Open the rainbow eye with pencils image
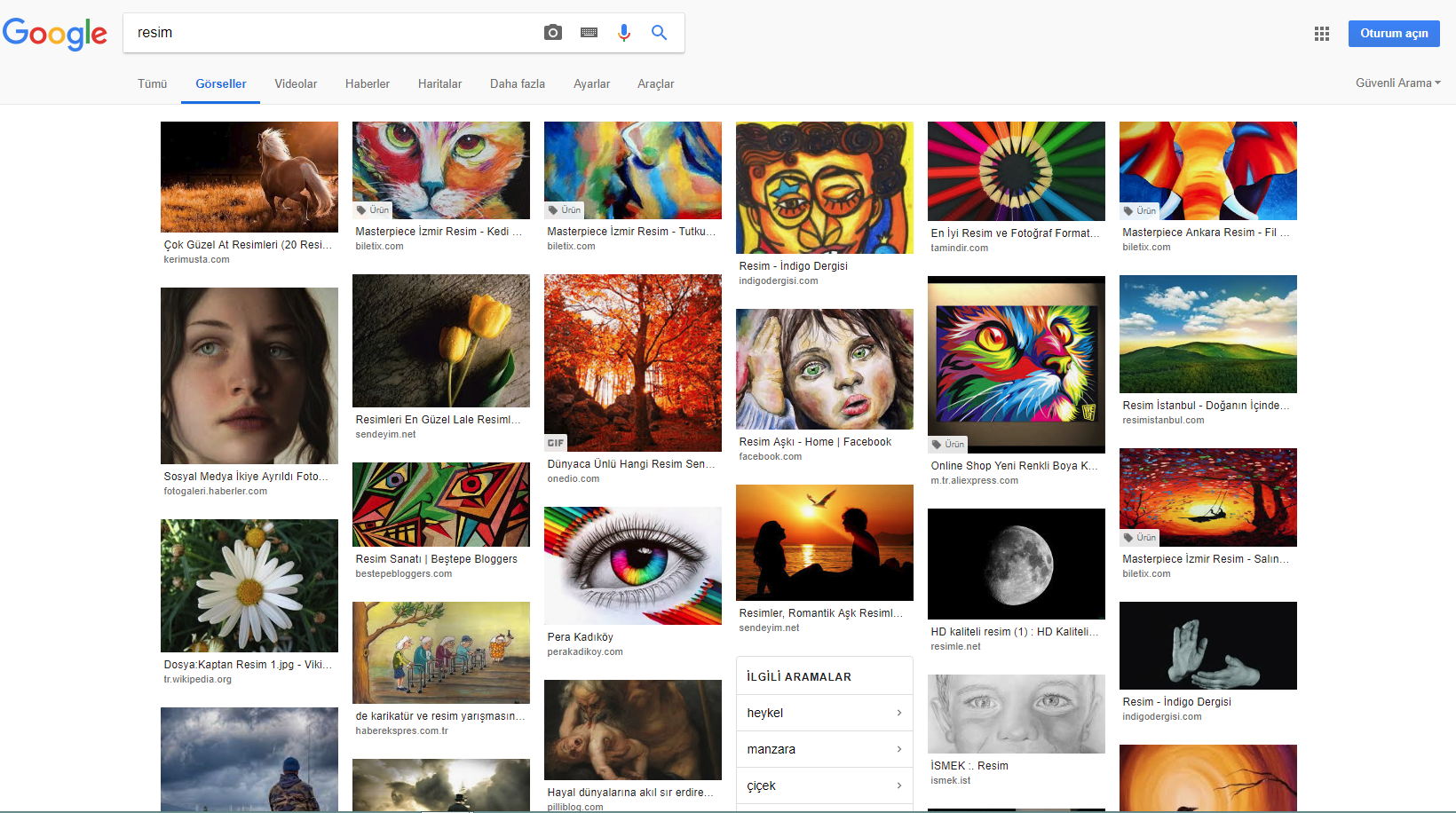 point(633,565)
